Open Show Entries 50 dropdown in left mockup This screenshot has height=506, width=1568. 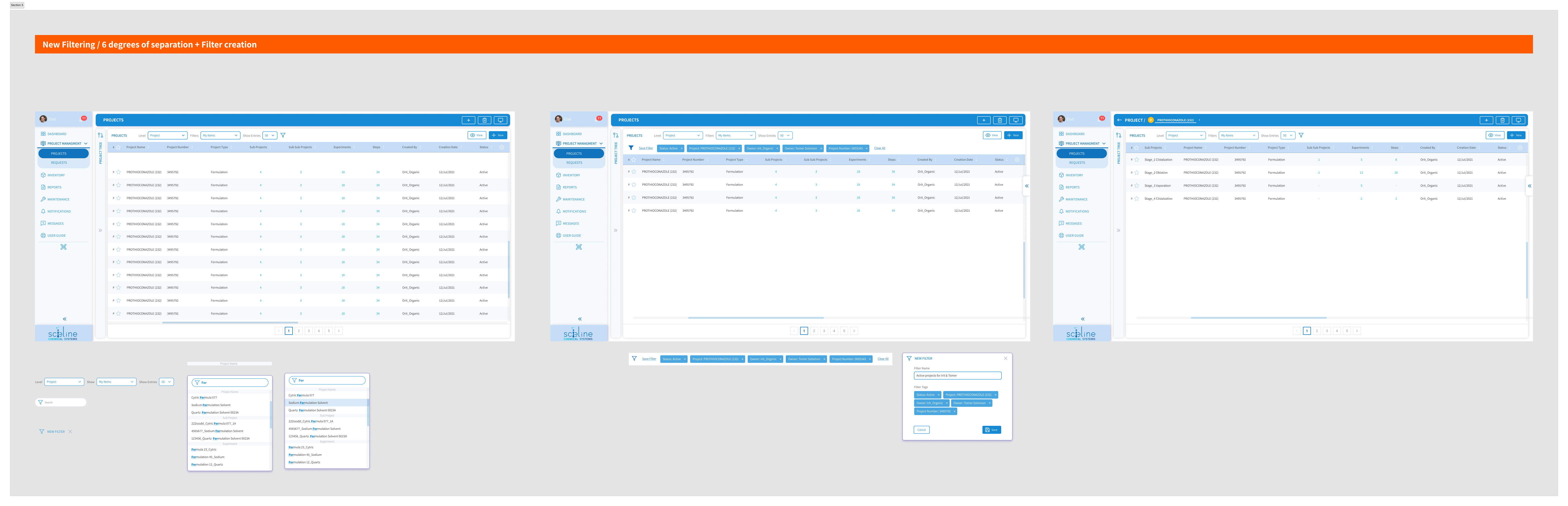coord(270,135)
